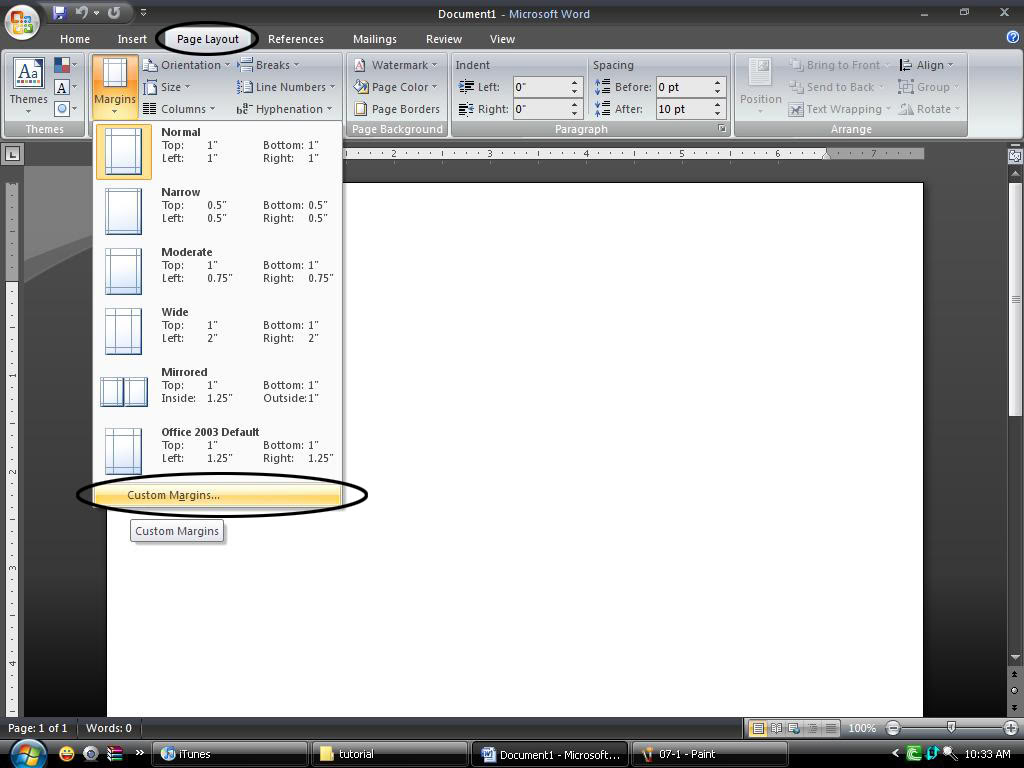The image size is (1024, 768).
Task: Open Microsoft Office Word Help icon
Action: pos(1013,38)
